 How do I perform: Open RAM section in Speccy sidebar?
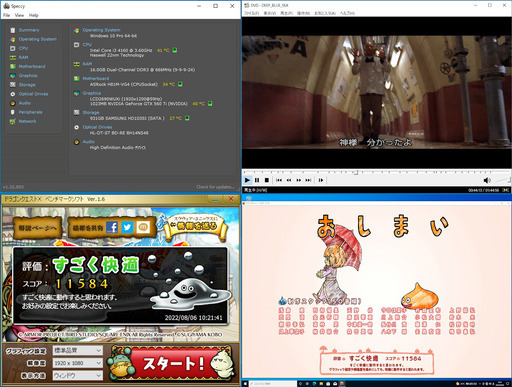[x=23, y=57]
